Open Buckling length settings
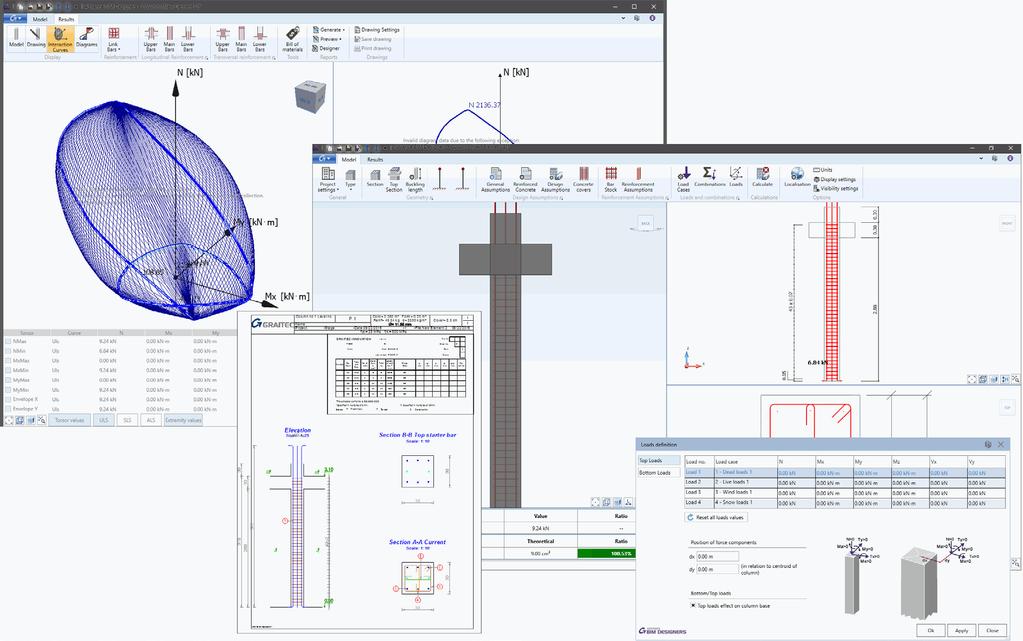1023x641 pixels. tap(415, 180)
